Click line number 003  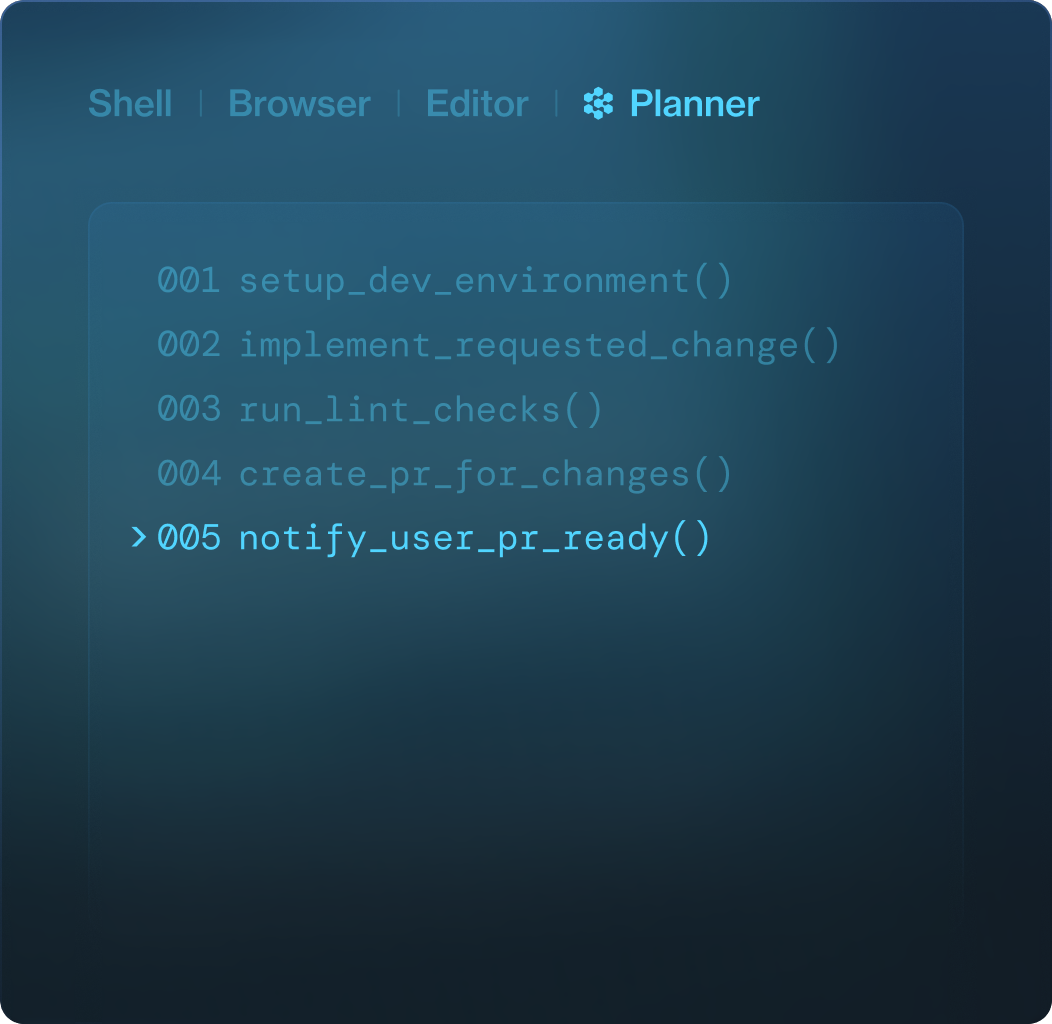pyautogui.click(x=188, y=410)
